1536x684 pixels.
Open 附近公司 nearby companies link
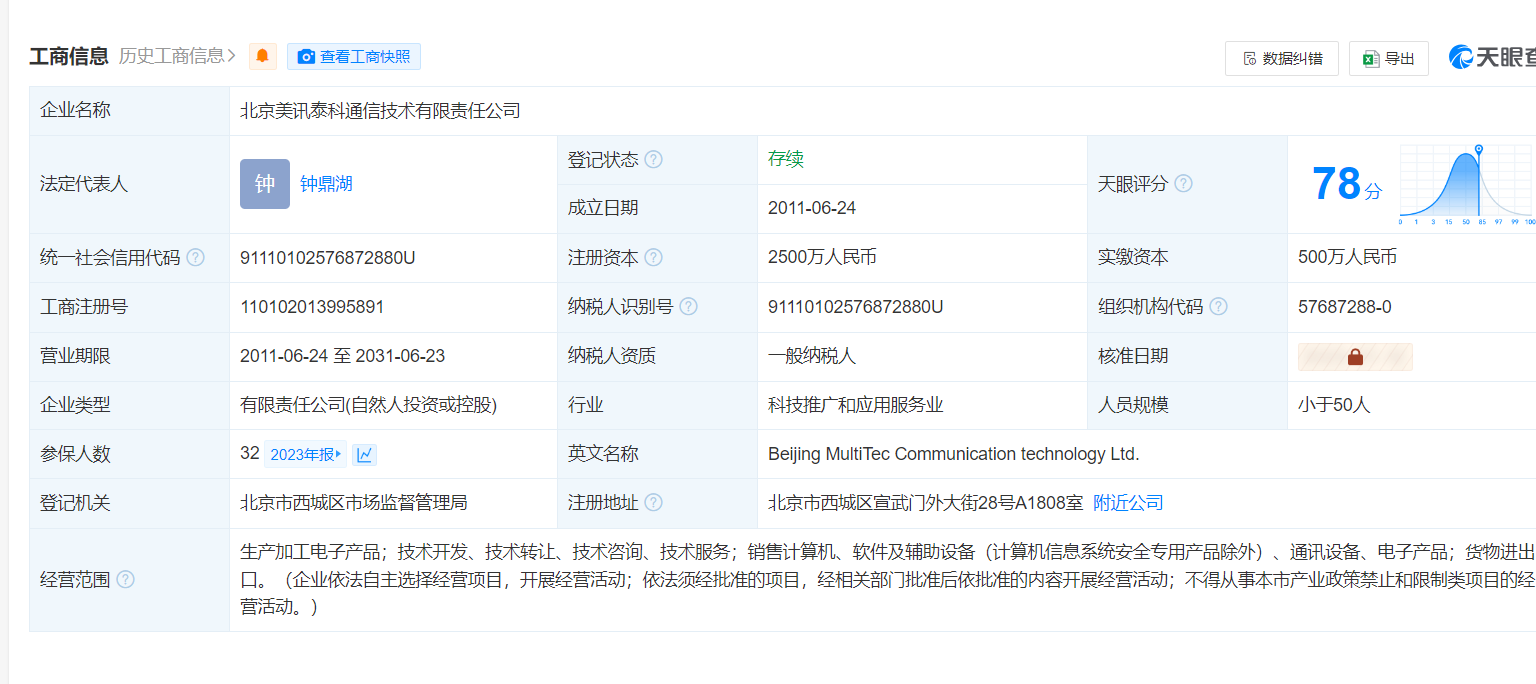pos(1128,503)
